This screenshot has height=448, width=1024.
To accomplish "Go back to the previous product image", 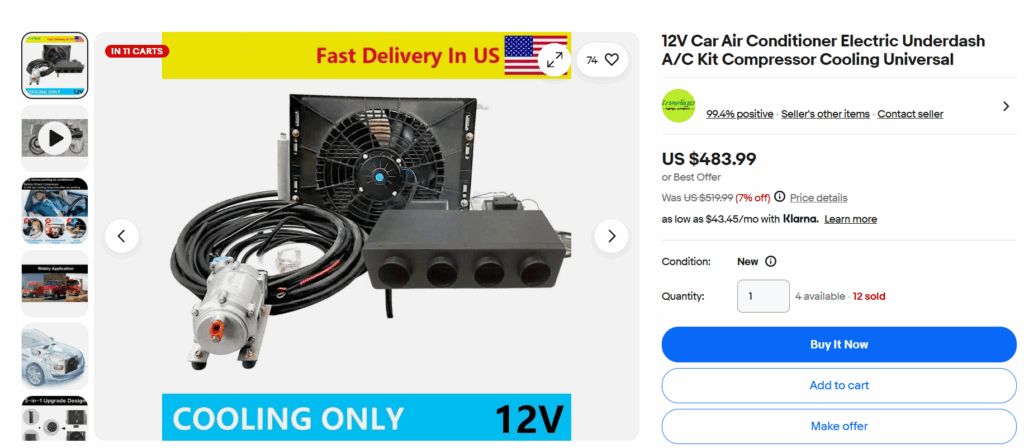I will (121, 236).
